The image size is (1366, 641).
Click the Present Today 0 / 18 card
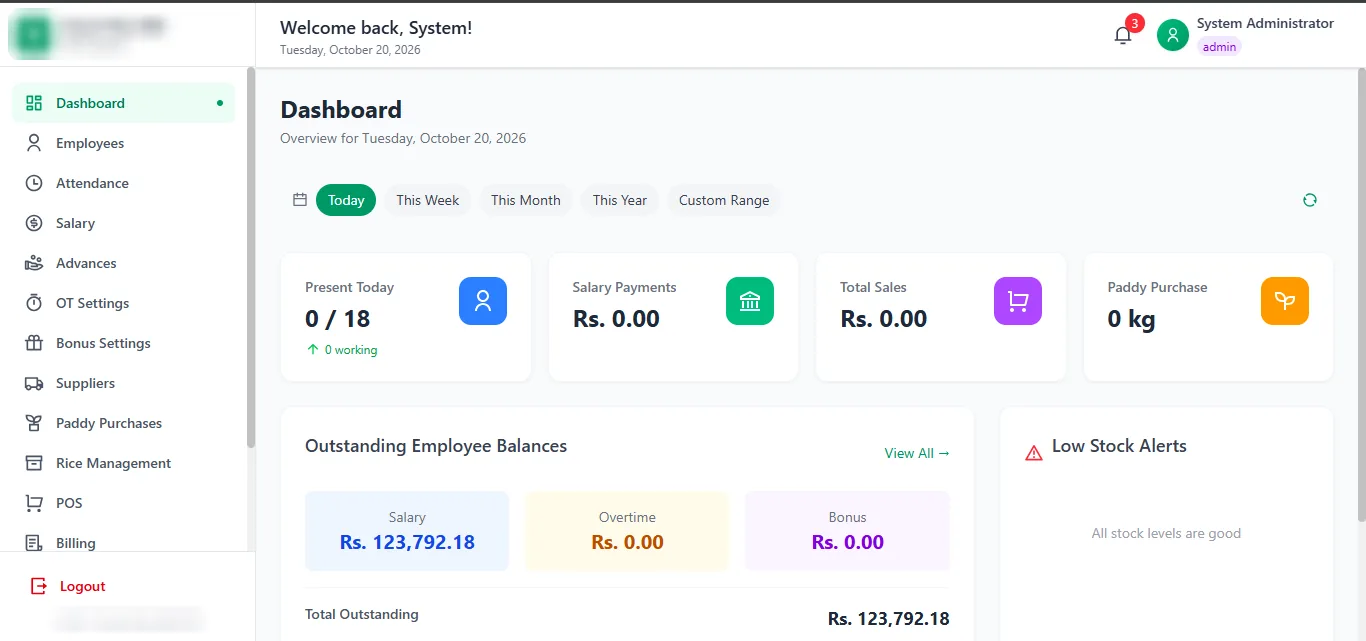(x=406, y=317)
